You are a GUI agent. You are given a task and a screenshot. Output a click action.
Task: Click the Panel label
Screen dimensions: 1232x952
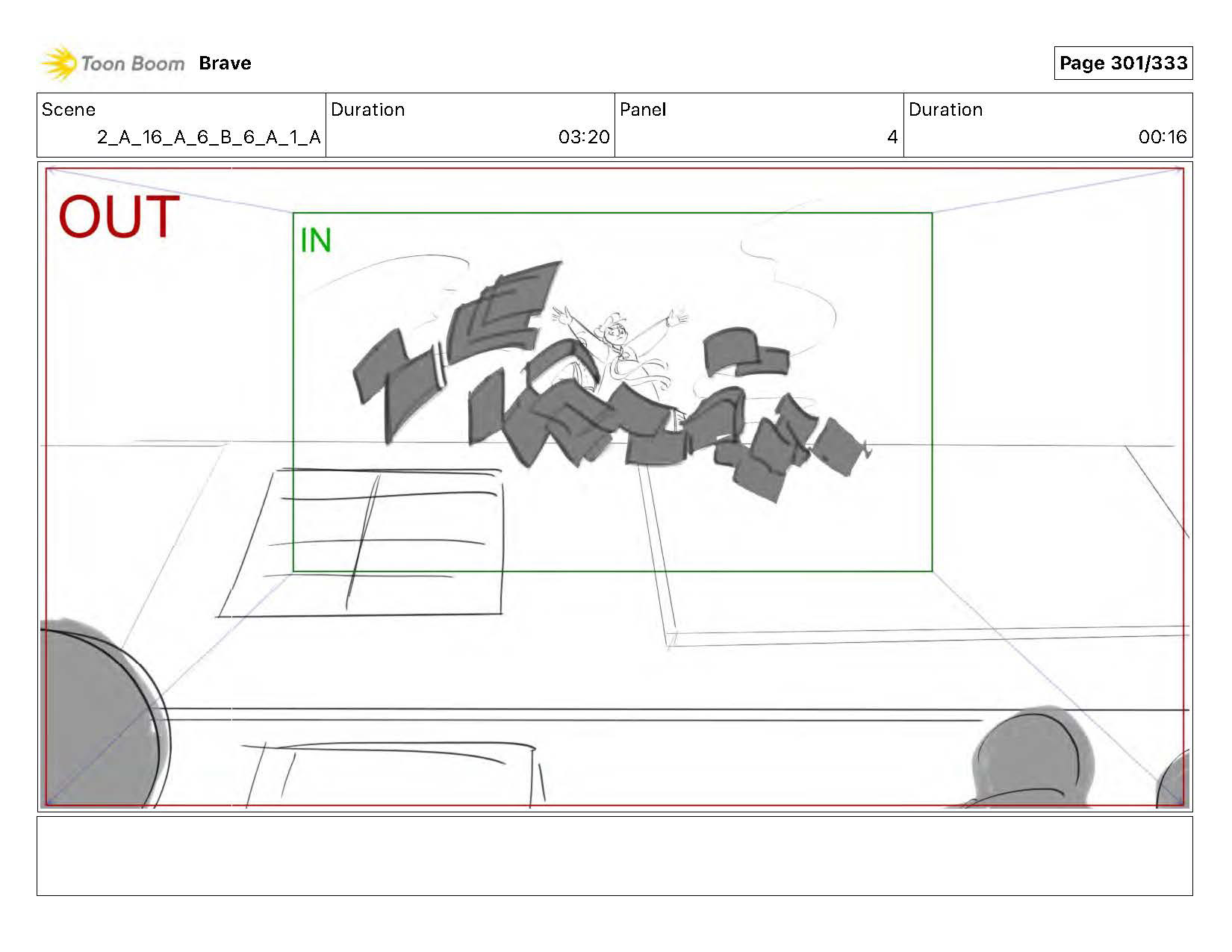[642, 110]
